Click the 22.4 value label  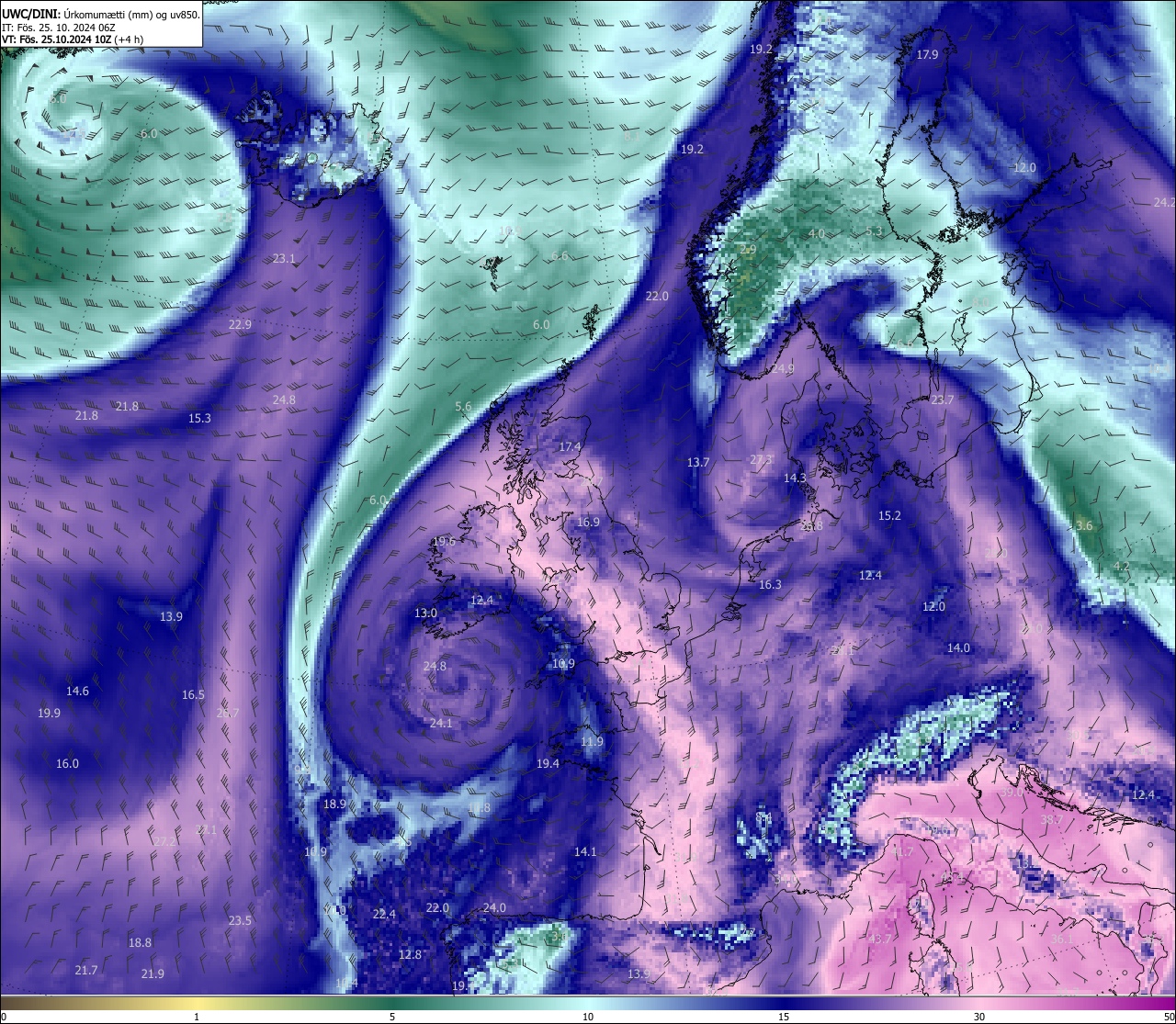384,914
